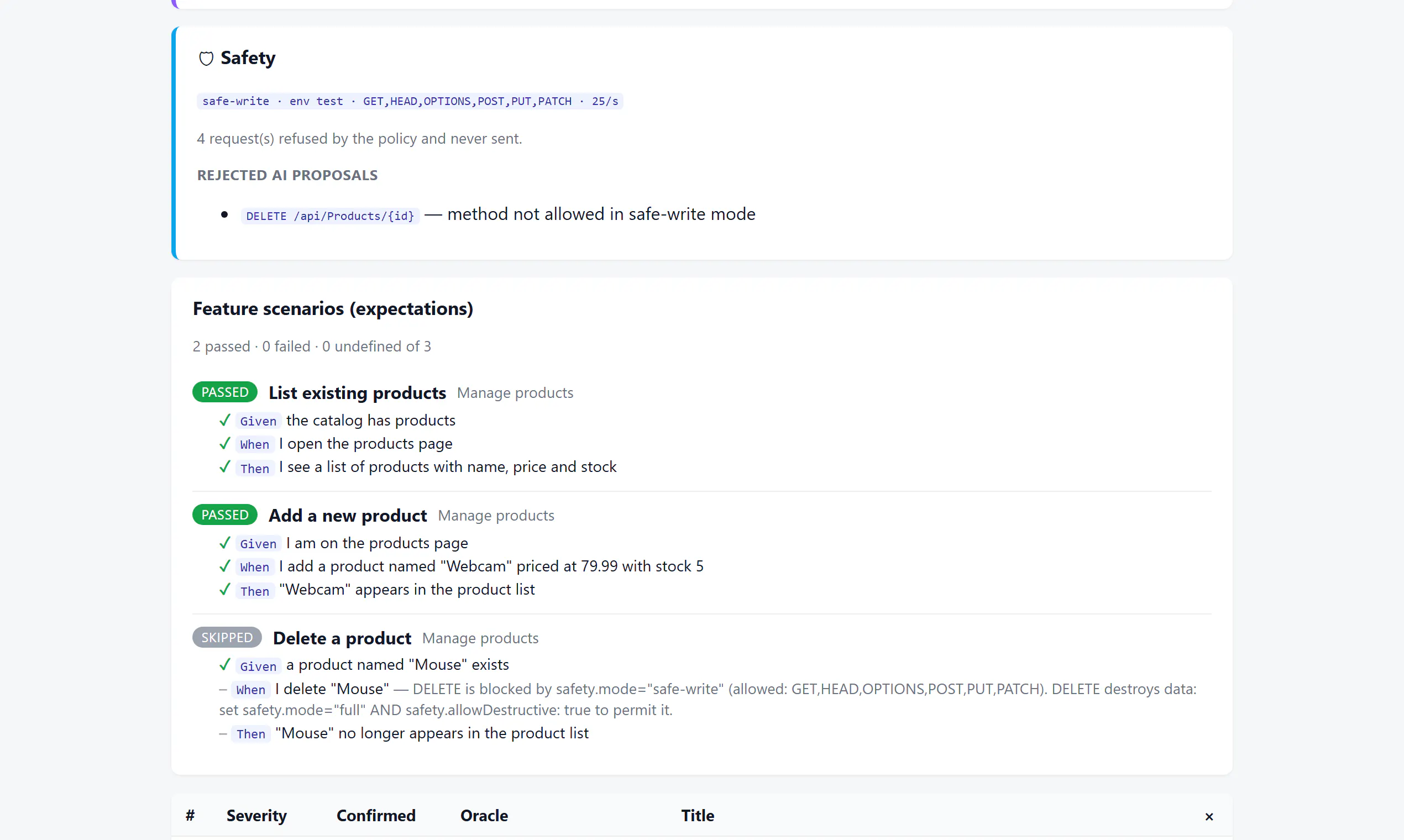
Task: Open the Delete a product scenario title
Action: tap(342, 638)
